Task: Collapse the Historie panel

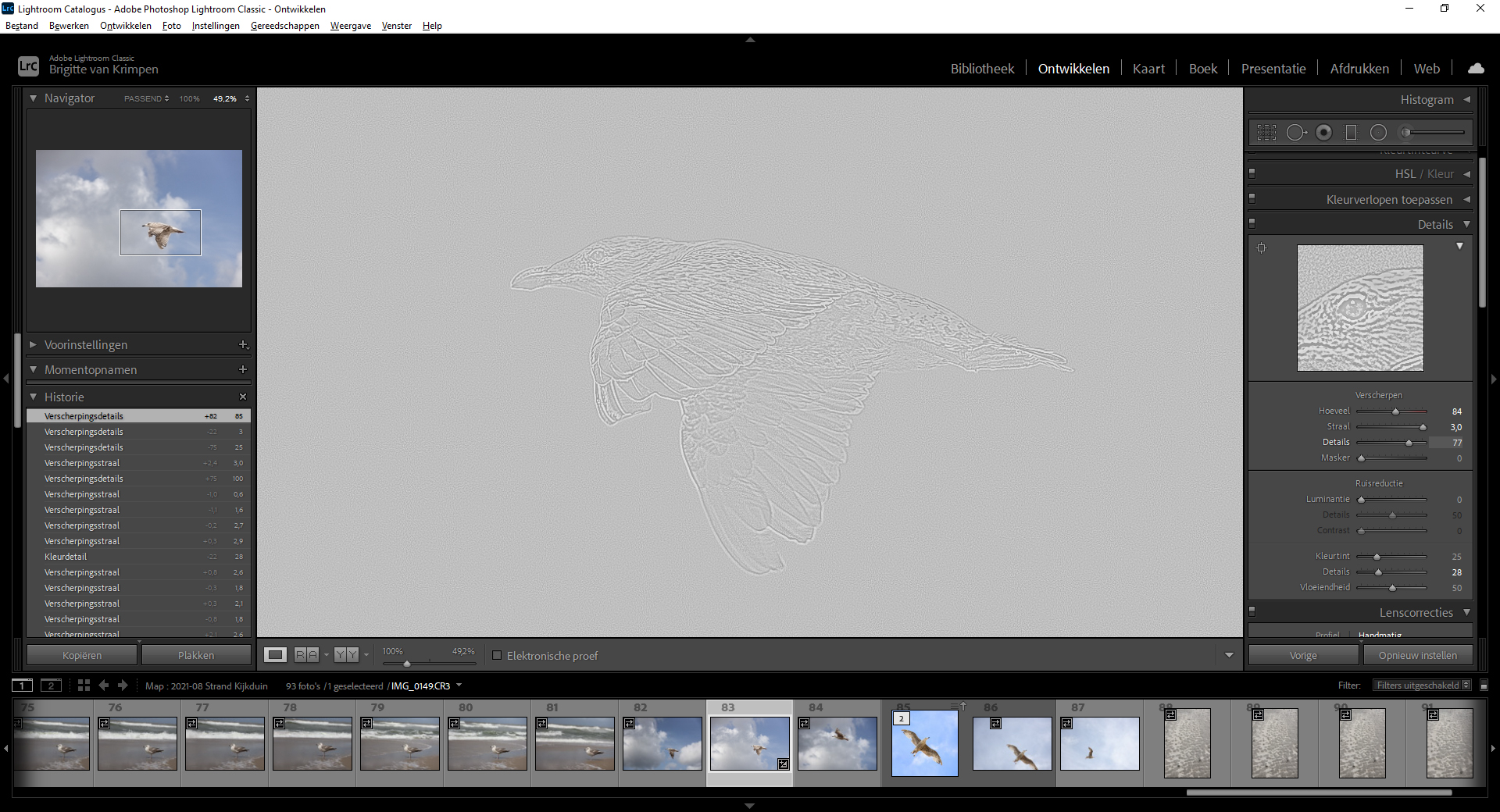Action: [x=33, y=397]
